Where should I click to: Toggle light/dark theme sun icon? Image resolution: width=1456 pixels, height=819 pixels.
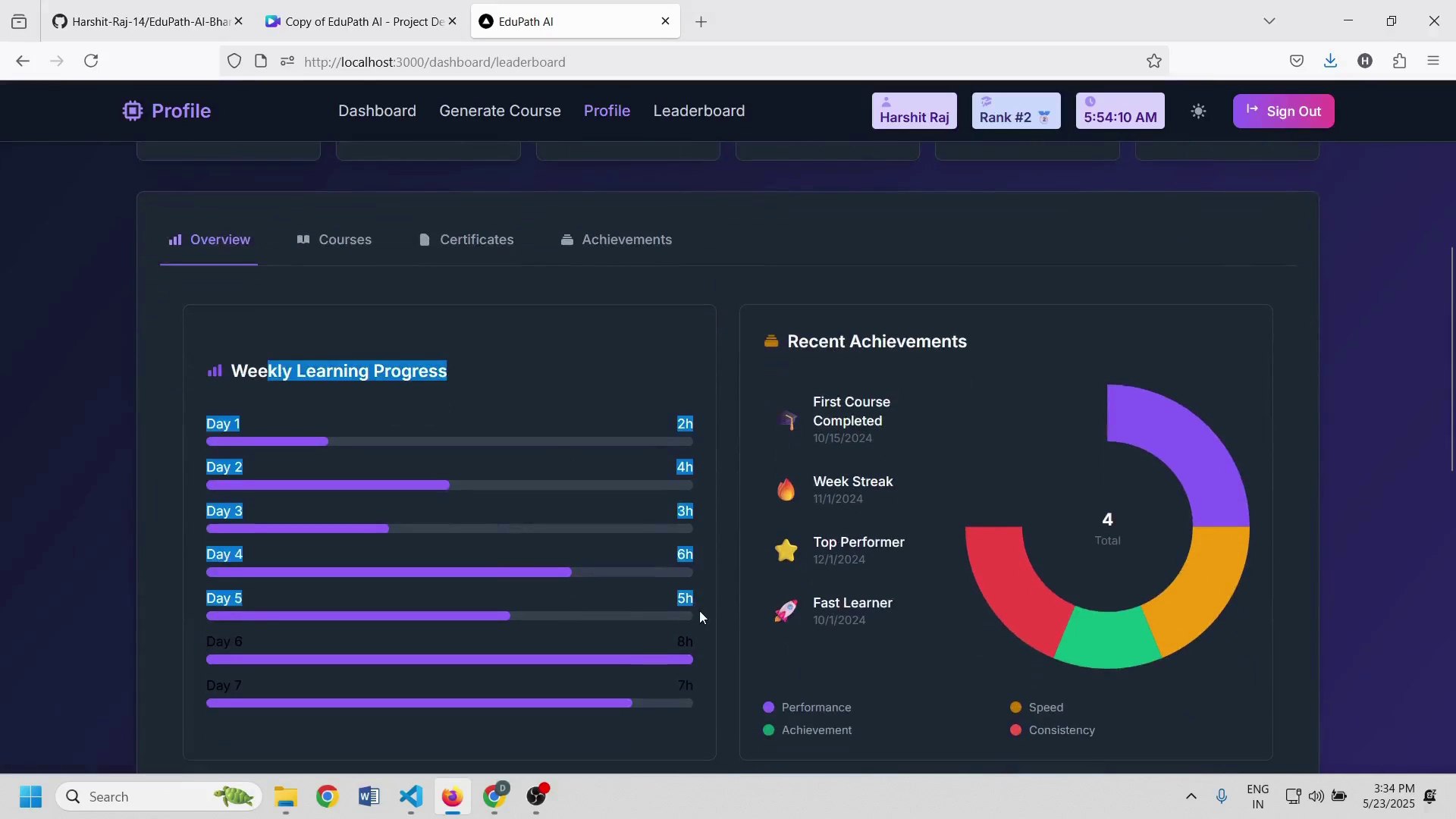tap(1198, 111)
